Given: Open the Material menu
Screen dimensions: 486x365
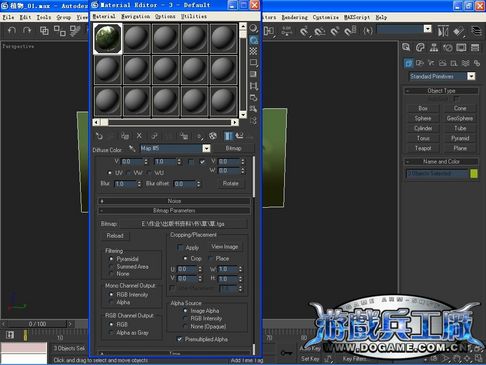Looking at the screenshot, I should tap(104, 16).
